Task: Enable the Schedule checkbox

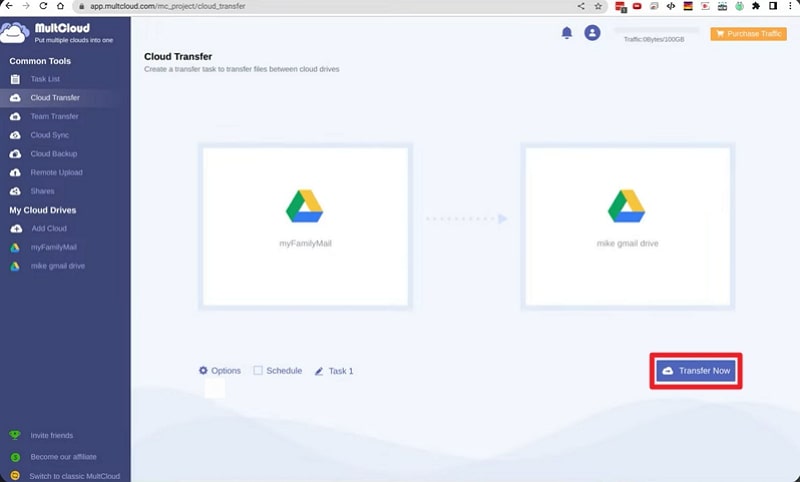Action: (x=258, y=370)
